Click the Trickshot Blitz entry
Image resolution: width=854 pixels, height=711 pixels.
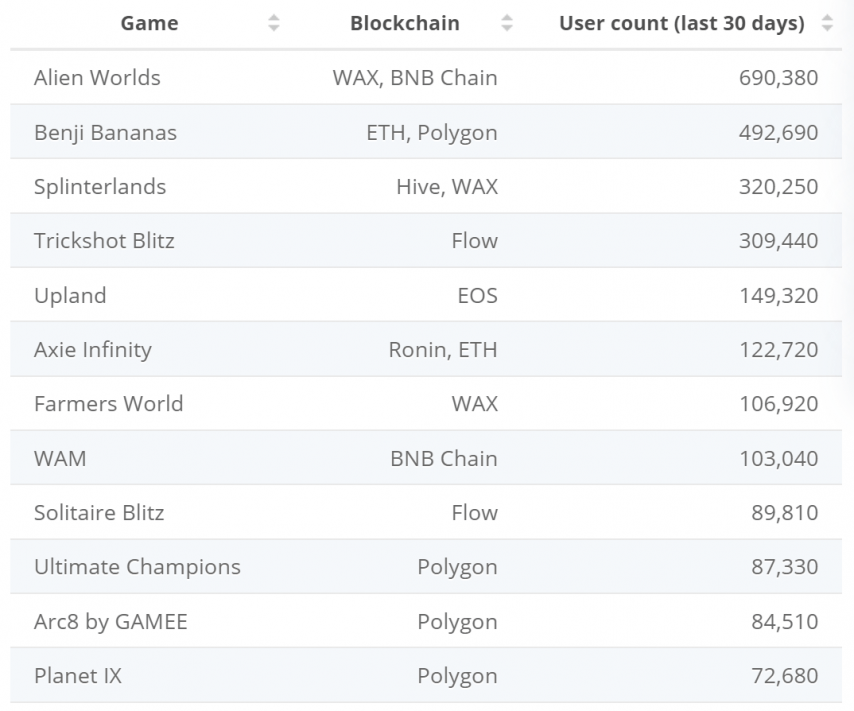[x=104, y=241]
